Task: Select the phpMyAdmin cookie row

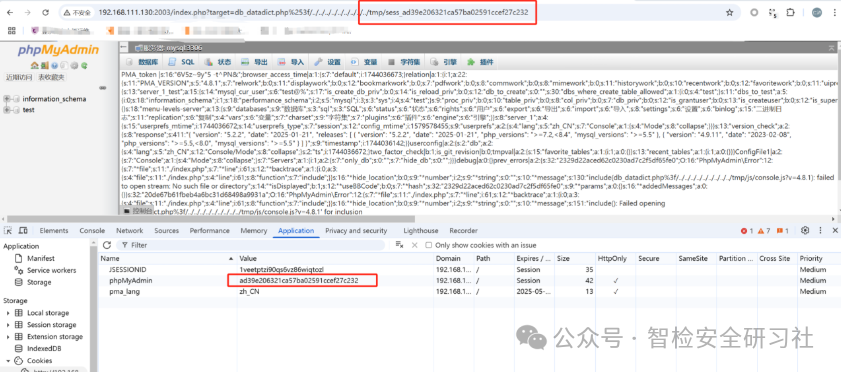Action: tap(469, 280)
